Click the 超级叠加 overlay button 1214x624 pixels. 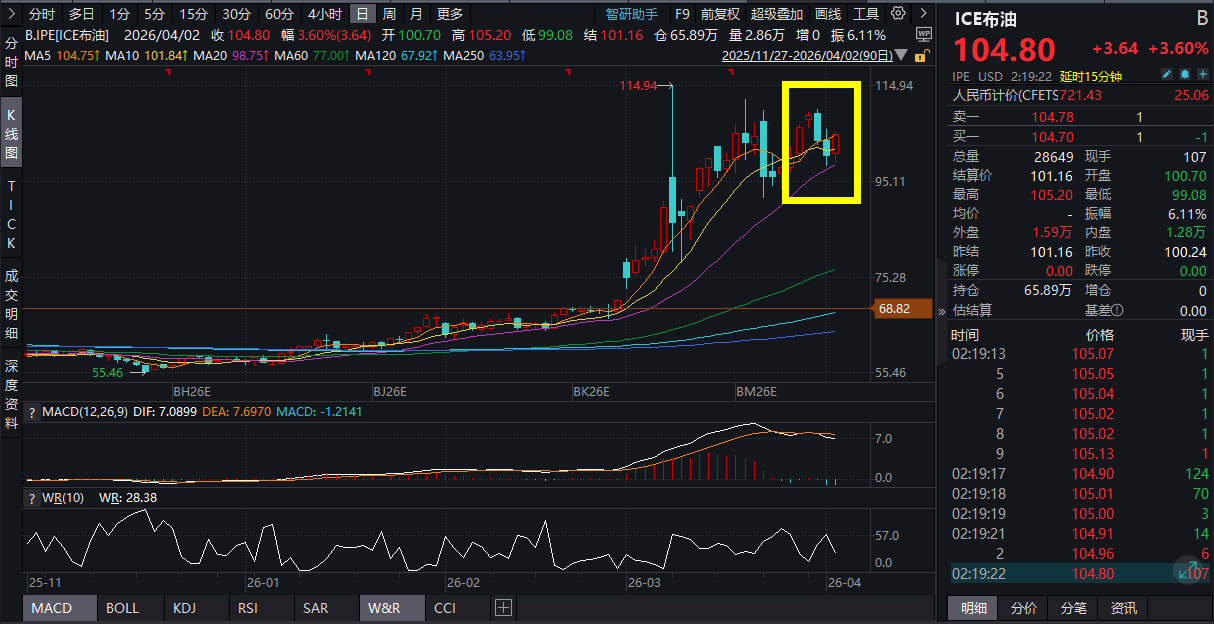coord(777,14)
